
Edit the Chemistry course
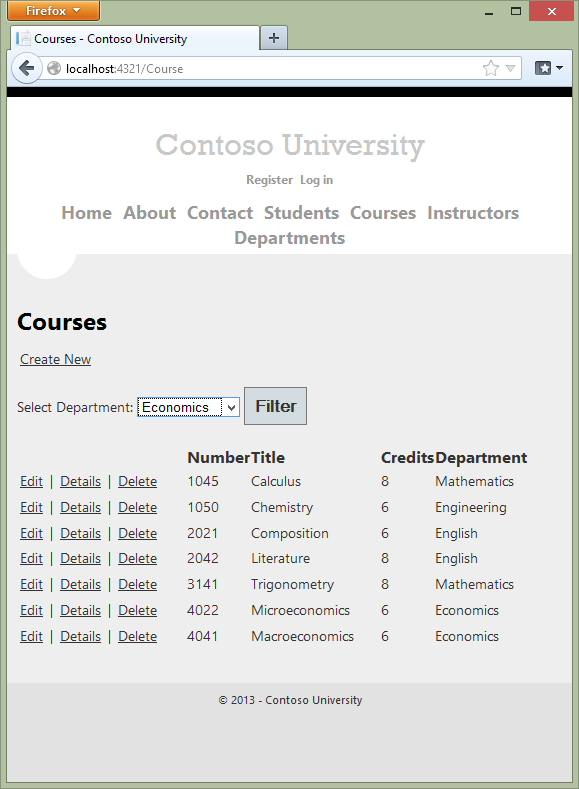click(x=31, y=507)
